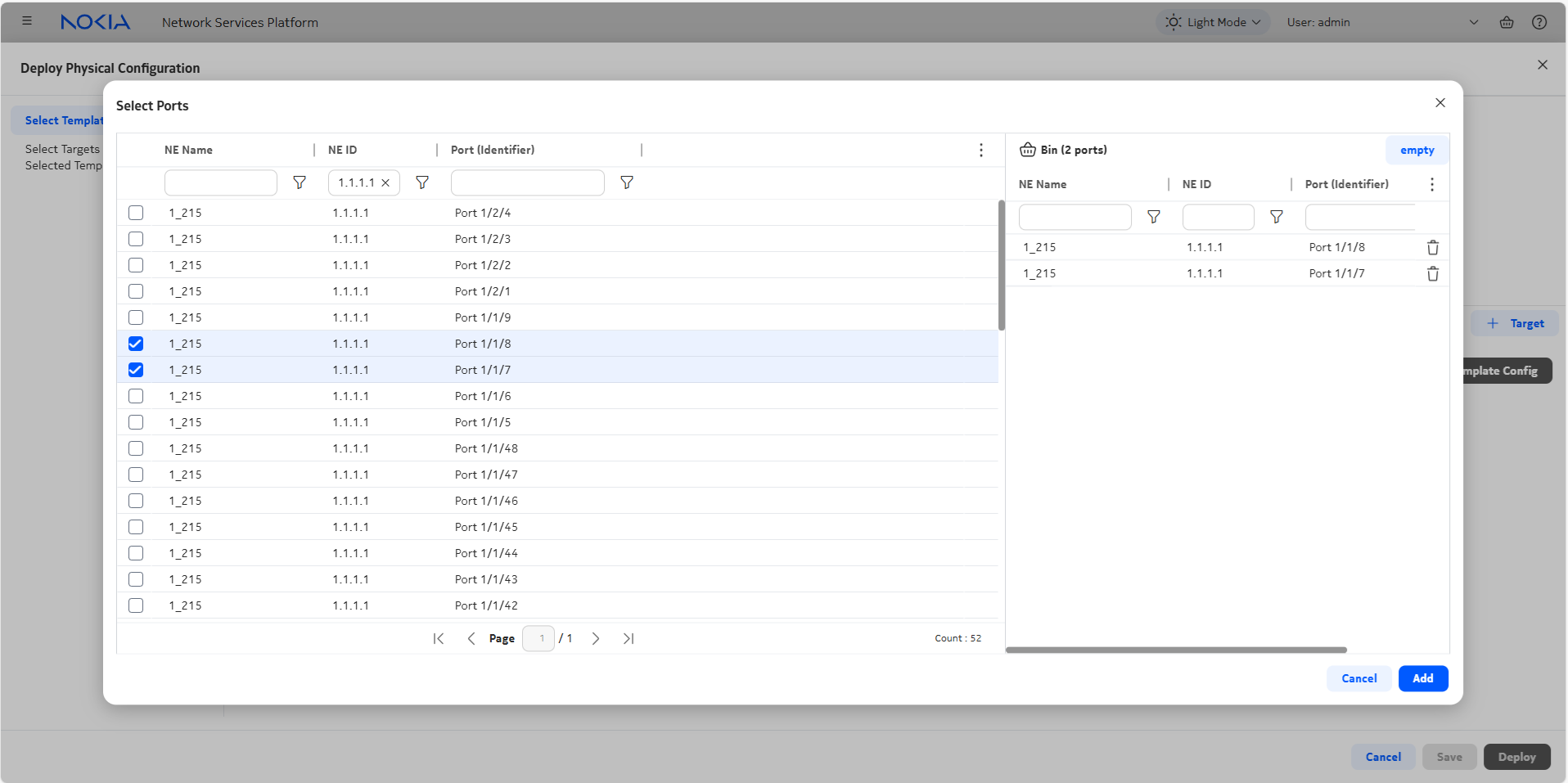Sort by the Port (Identifier) column header
The image size is (1568, 783).
(493, 150)
